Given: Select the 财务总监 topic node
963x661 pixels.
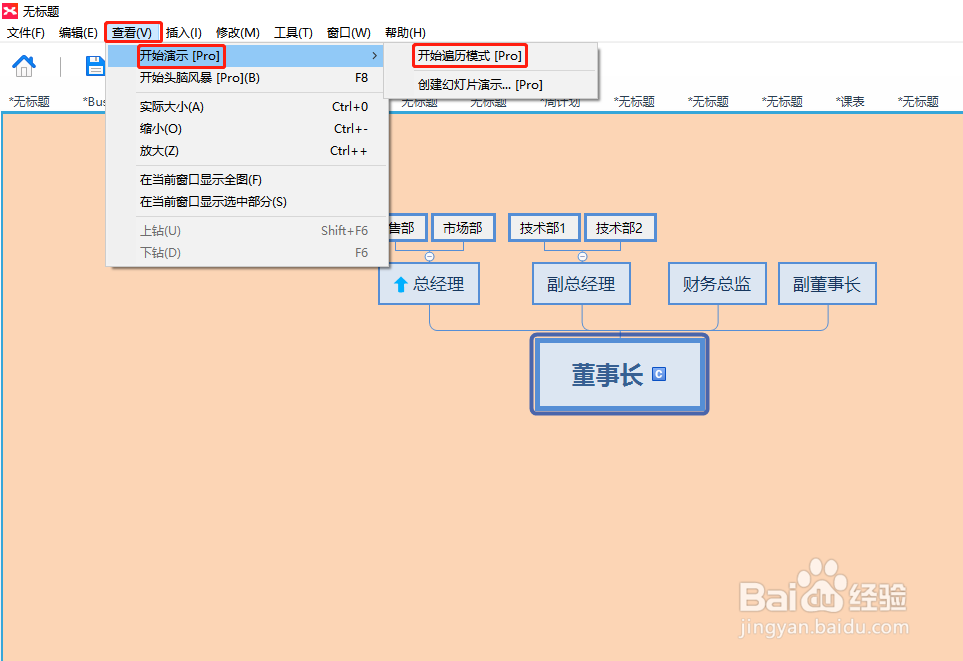Looking at the screenshot, I should pyautogui.click(x=716, y=283).
